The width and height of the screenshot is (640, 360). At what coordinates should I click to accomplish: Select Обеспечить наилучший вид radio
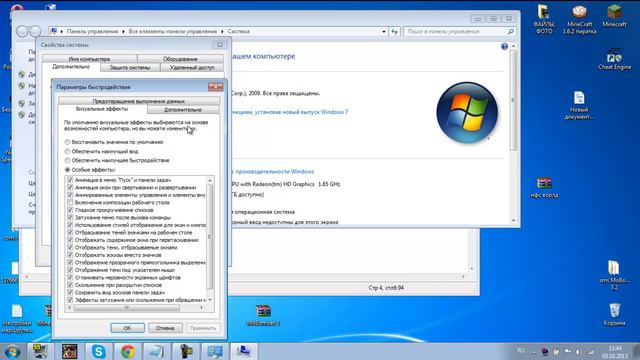tap(67, 151)
